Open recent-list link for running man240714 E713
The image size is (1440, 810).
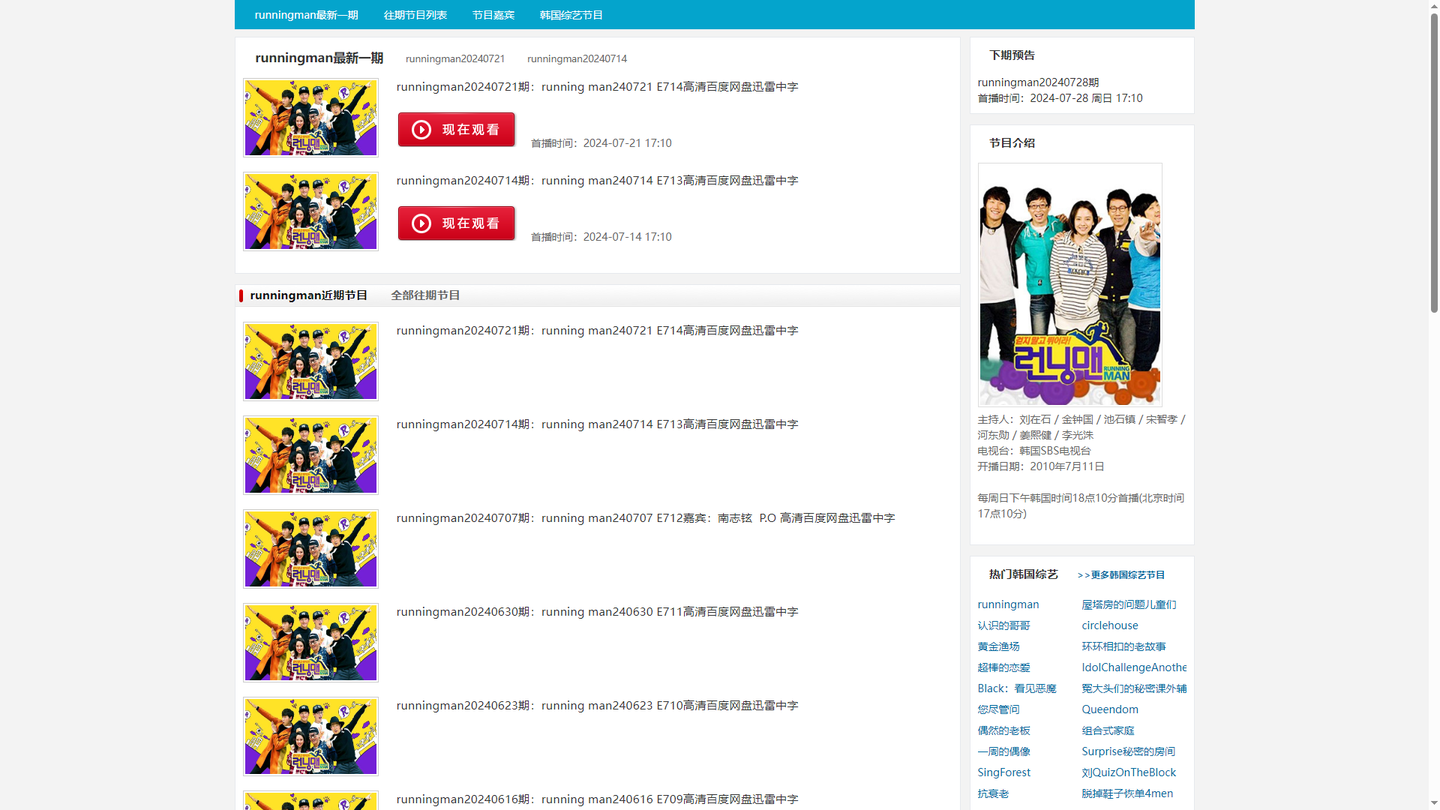597,425
